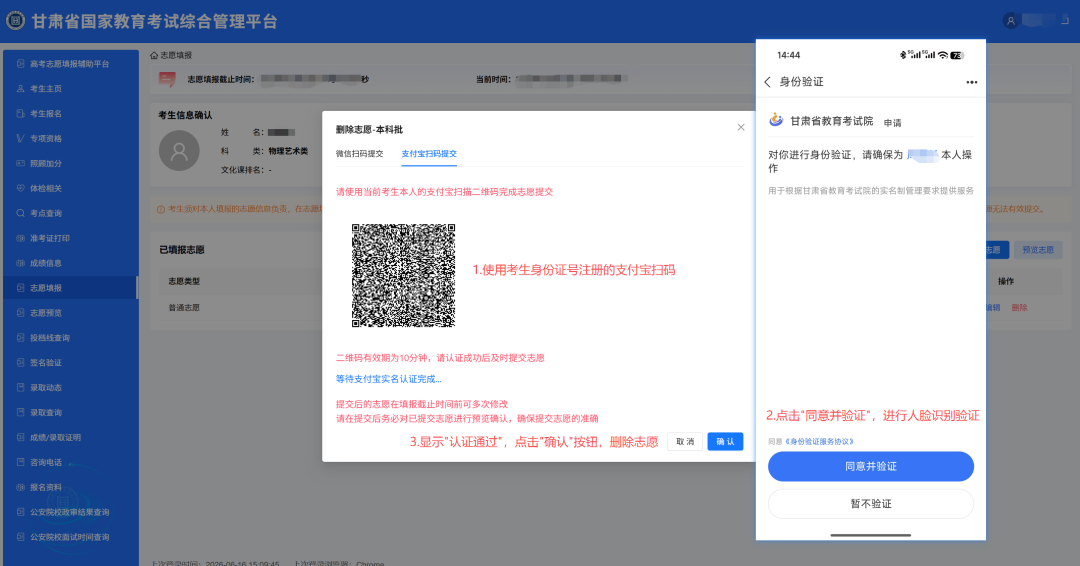Image resolution: width=1080 pixels, height=566 pixels.
Task: Click the 考生报名 sidebar icon
Action: 21,114
